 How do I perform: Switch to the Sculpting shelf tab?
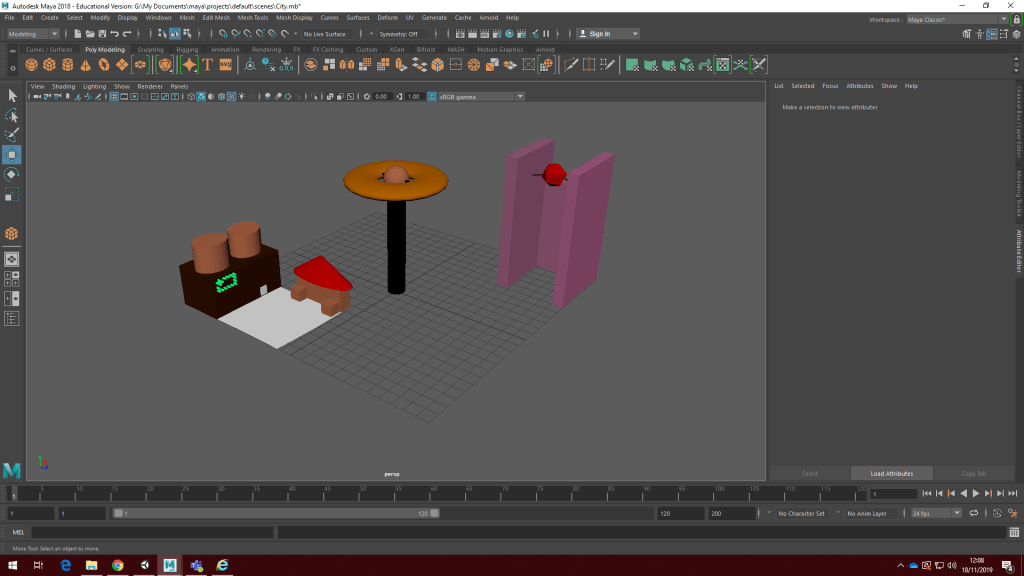point(150,49)
